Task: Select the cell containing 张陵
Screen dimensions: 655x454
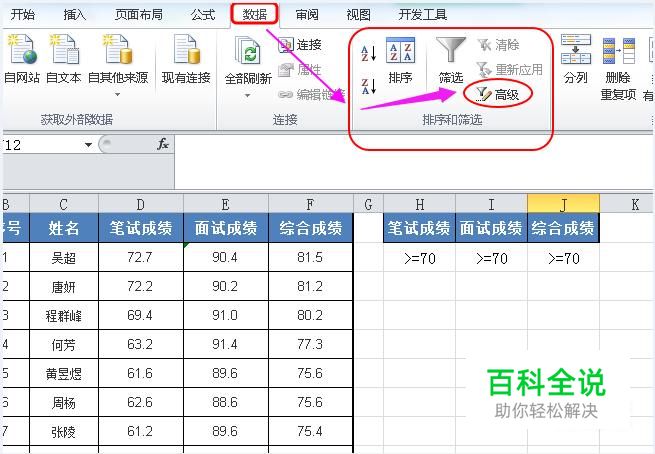Action: coord(64,431)
